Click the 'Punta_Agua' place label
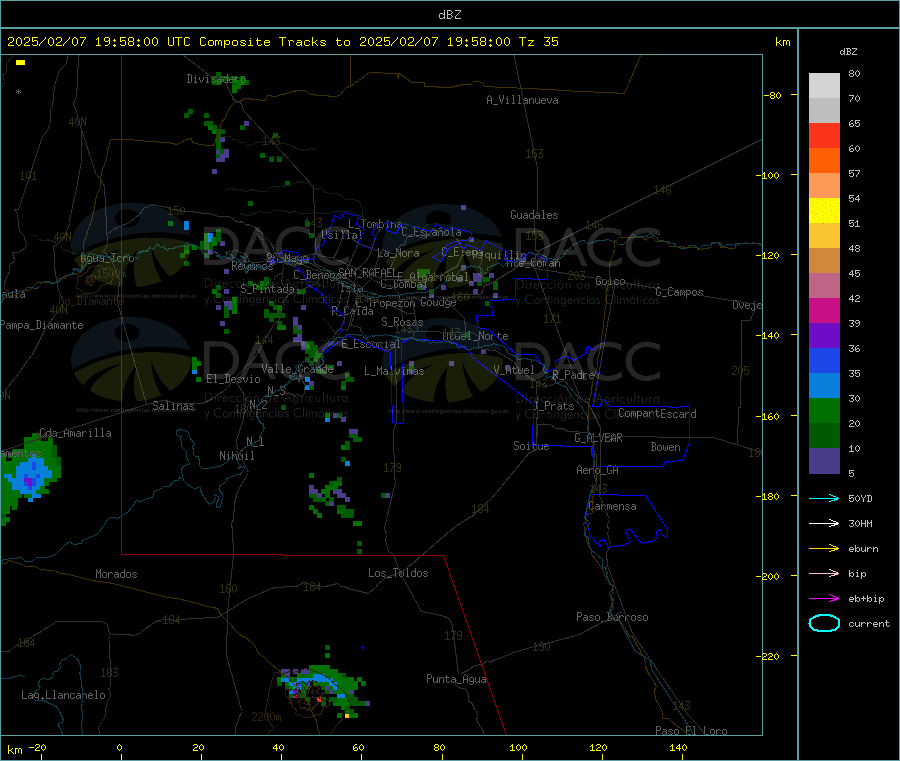 pos(456,679)
